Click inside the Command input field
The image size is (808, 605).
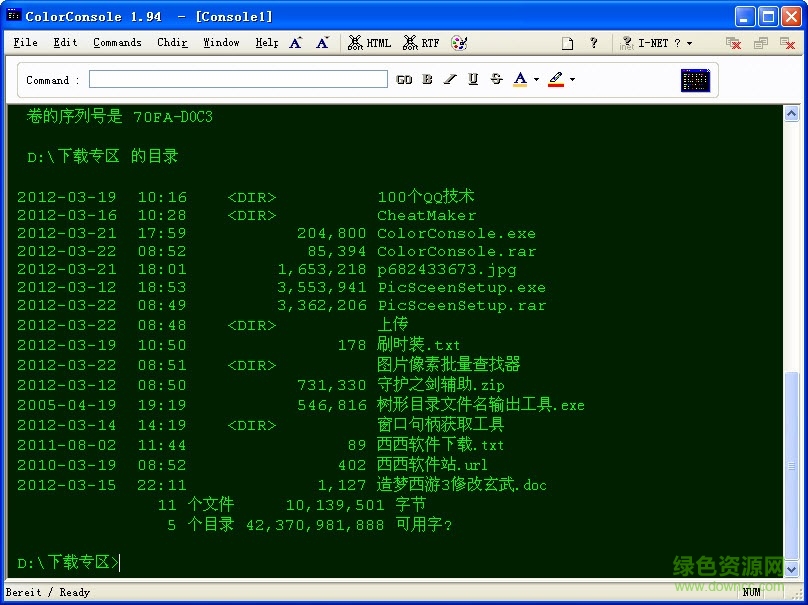pyautogui.click(x=237, y=78)
